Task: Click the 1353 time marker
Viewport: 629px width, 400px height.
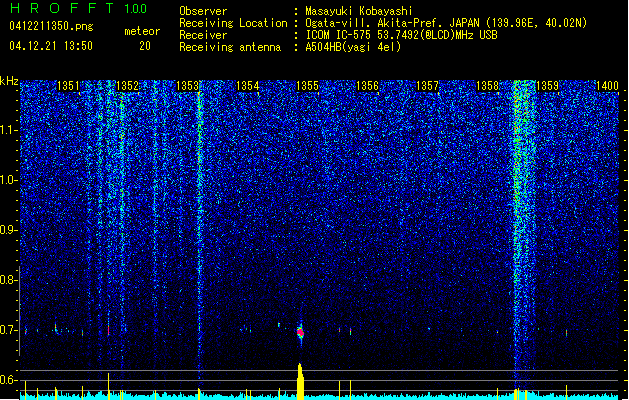Action: [x=187, y=85]
